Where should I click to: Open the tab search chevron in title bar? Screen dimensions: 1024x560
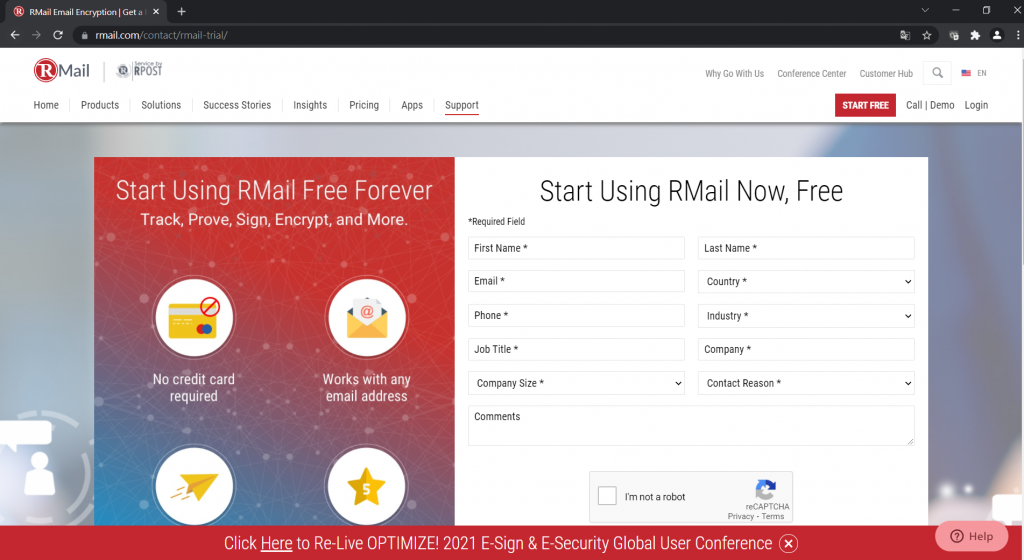925,10
